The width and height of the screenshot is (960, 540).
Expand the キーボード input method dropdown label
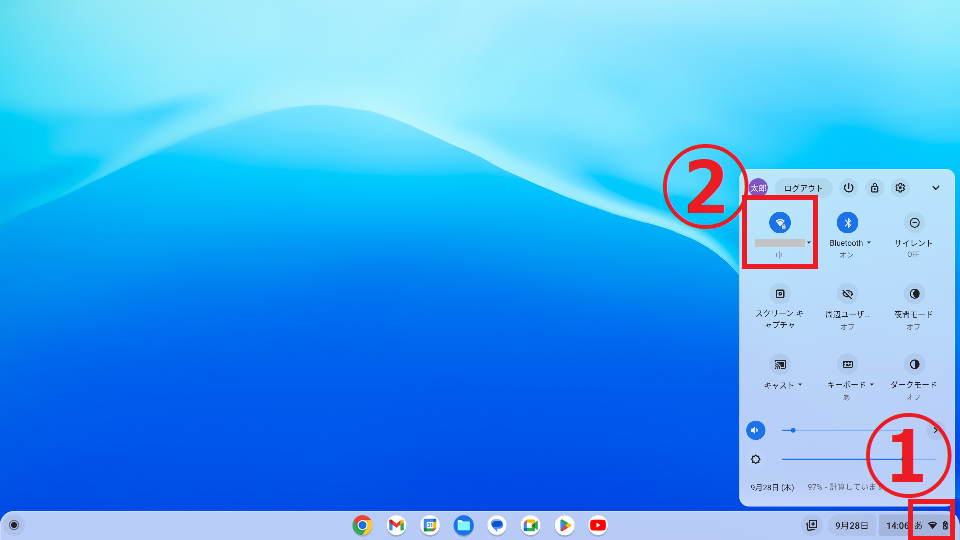(850, 385)
